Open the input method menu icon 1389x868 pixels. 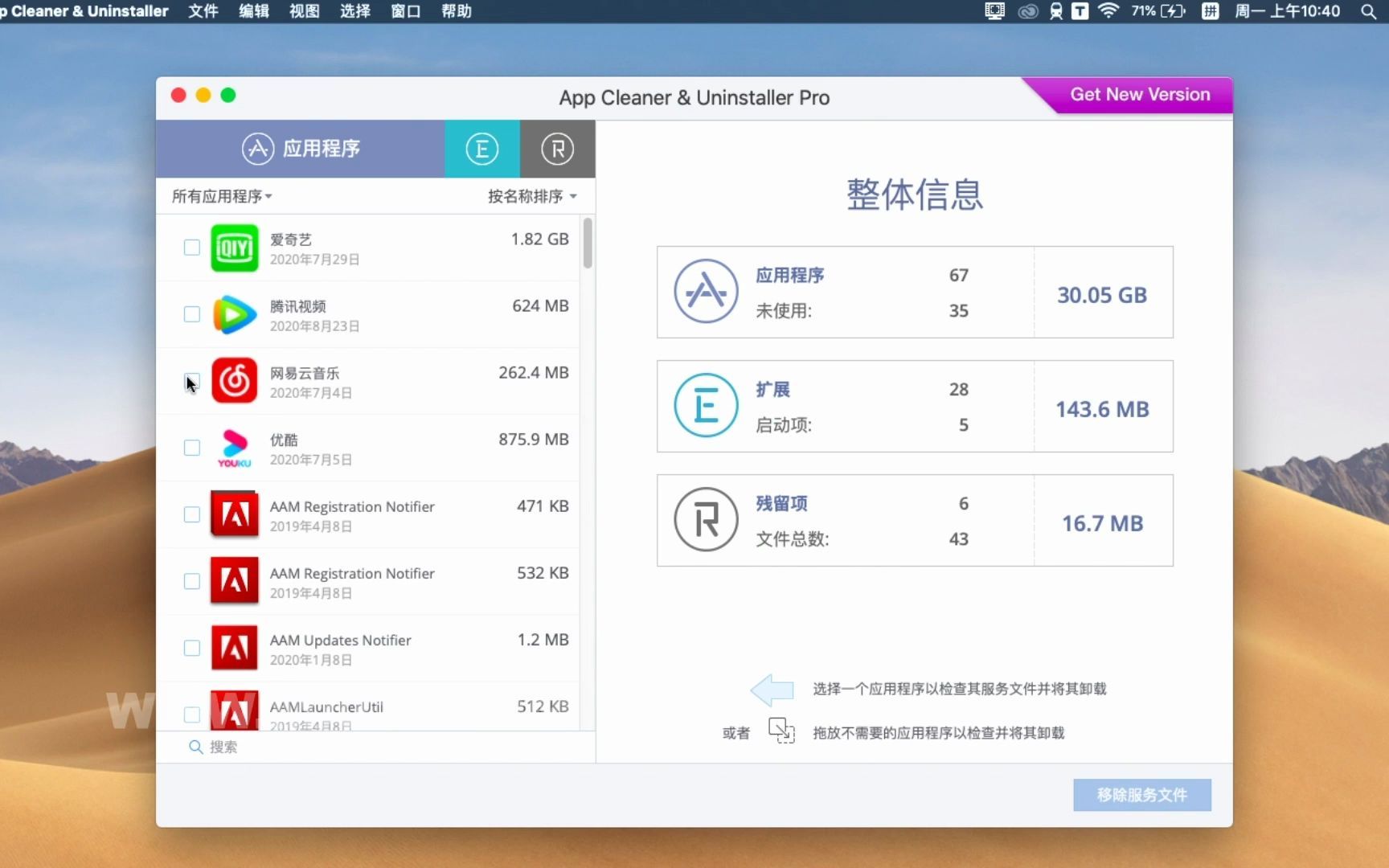1210,11
